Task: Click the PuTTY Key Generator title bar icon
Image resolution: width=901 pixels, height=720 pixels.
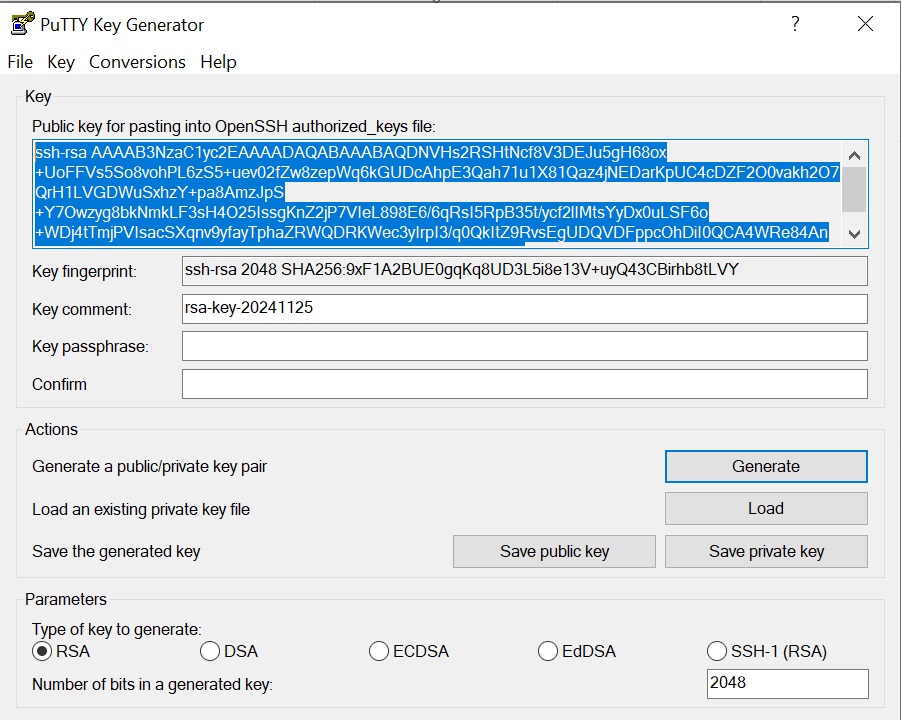Action: tap(19, 25)
